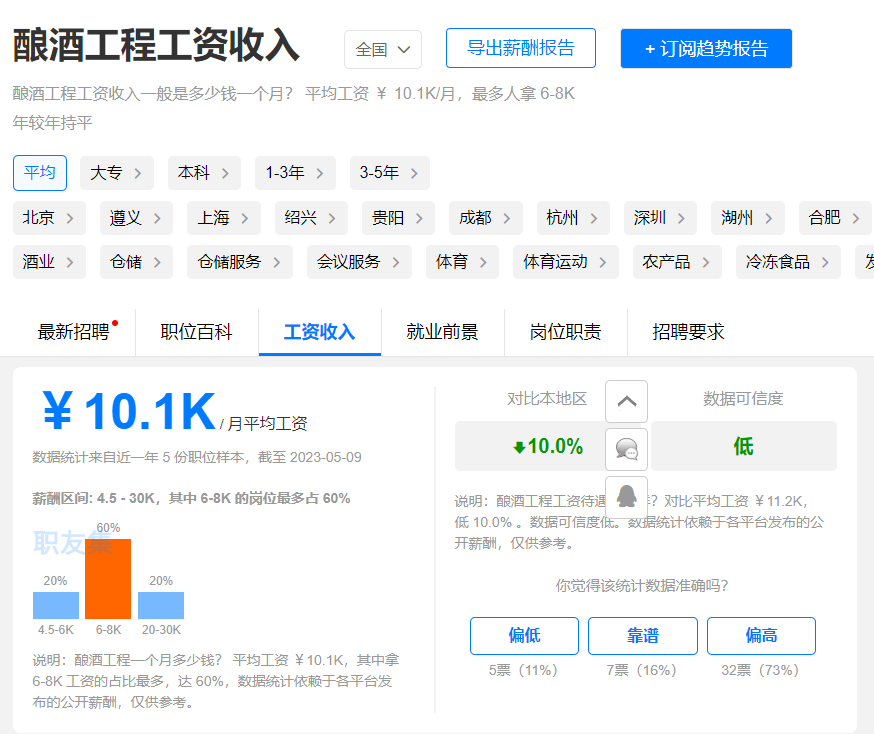The image size is (874, 734).
Task: Vote 偏低 on data accuracy
Action: point(524,636)
